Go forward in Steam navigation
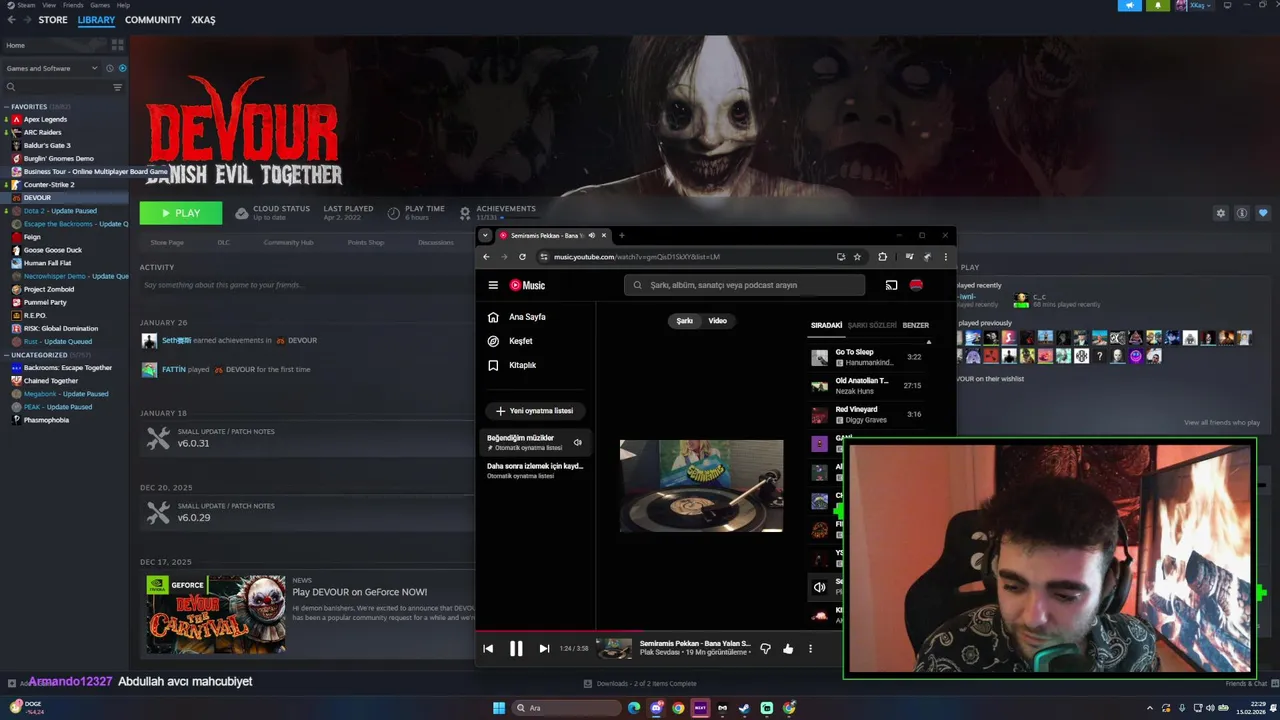1280x720 pixels. pos(27,20)
